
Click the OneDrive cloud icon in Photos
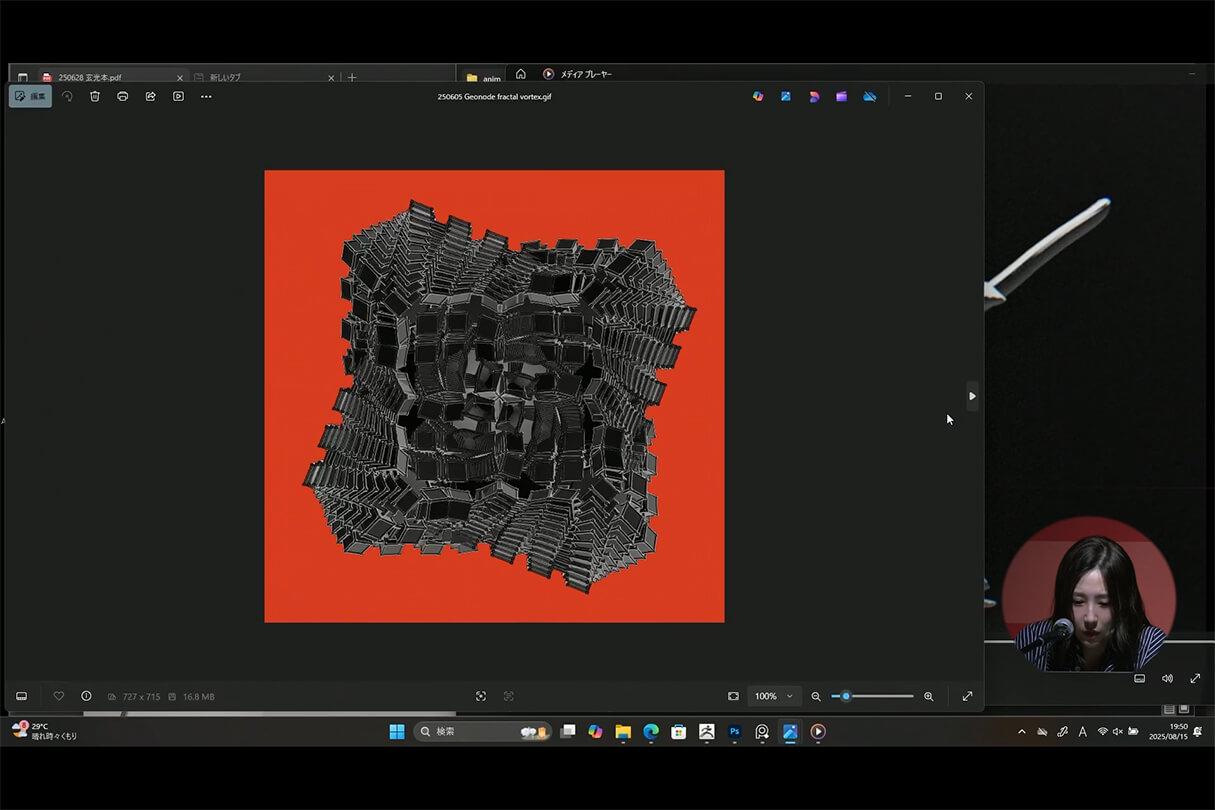coord(870,96)
